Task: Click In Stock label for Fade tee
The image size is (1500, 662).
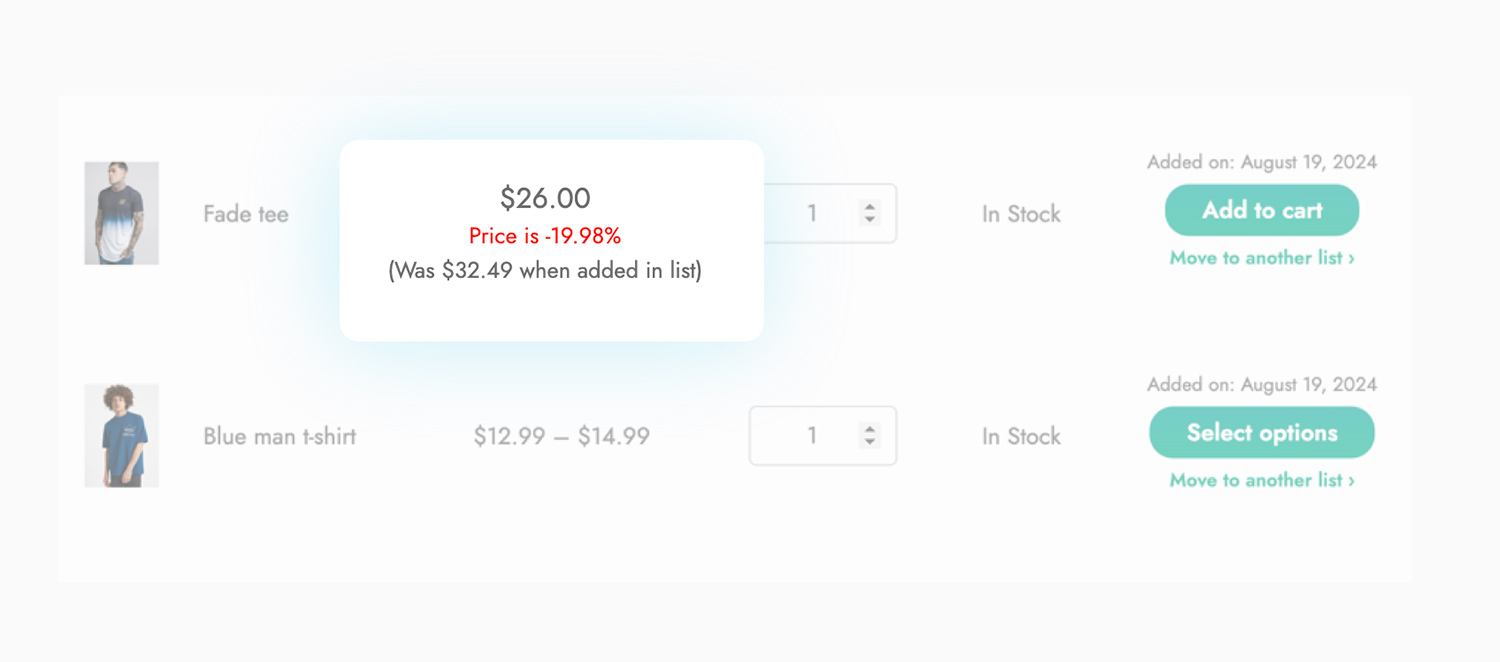Action: point(1021,214)
